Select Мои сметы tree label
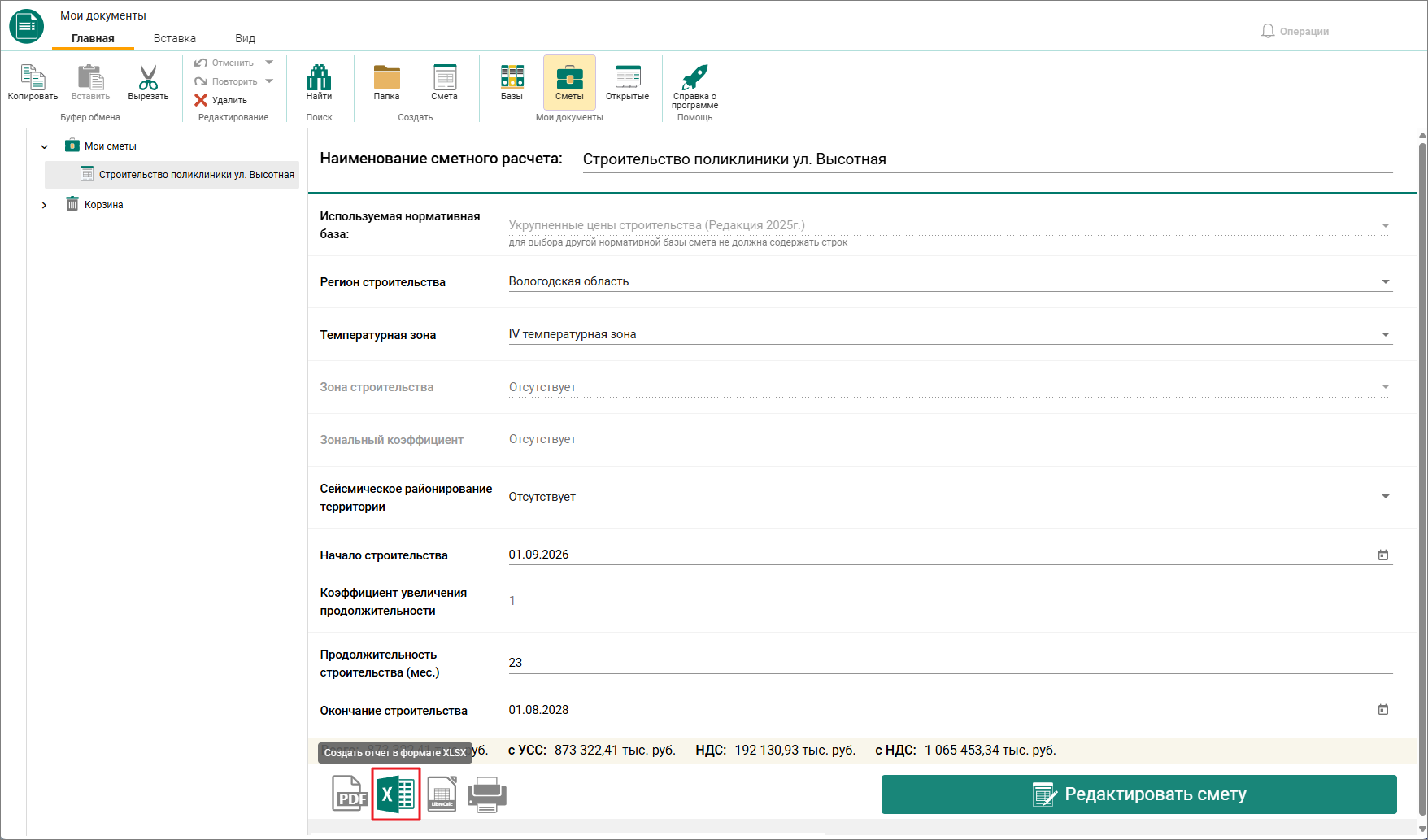The width and height of the screenshot is (1428, 840). (111, 146)
